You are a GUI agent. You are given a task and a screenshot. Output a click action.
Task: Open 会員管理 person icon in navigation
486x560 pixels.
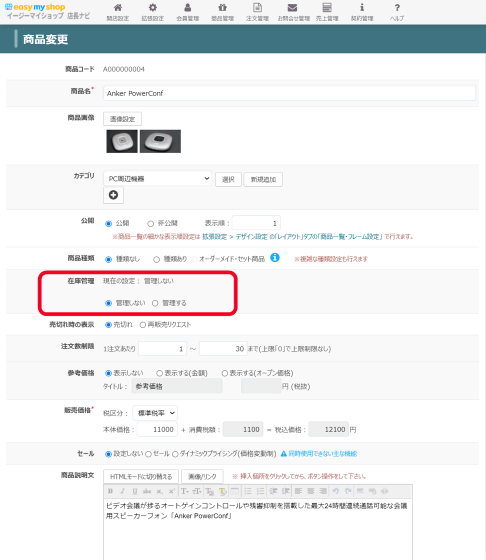click(187, 8)
